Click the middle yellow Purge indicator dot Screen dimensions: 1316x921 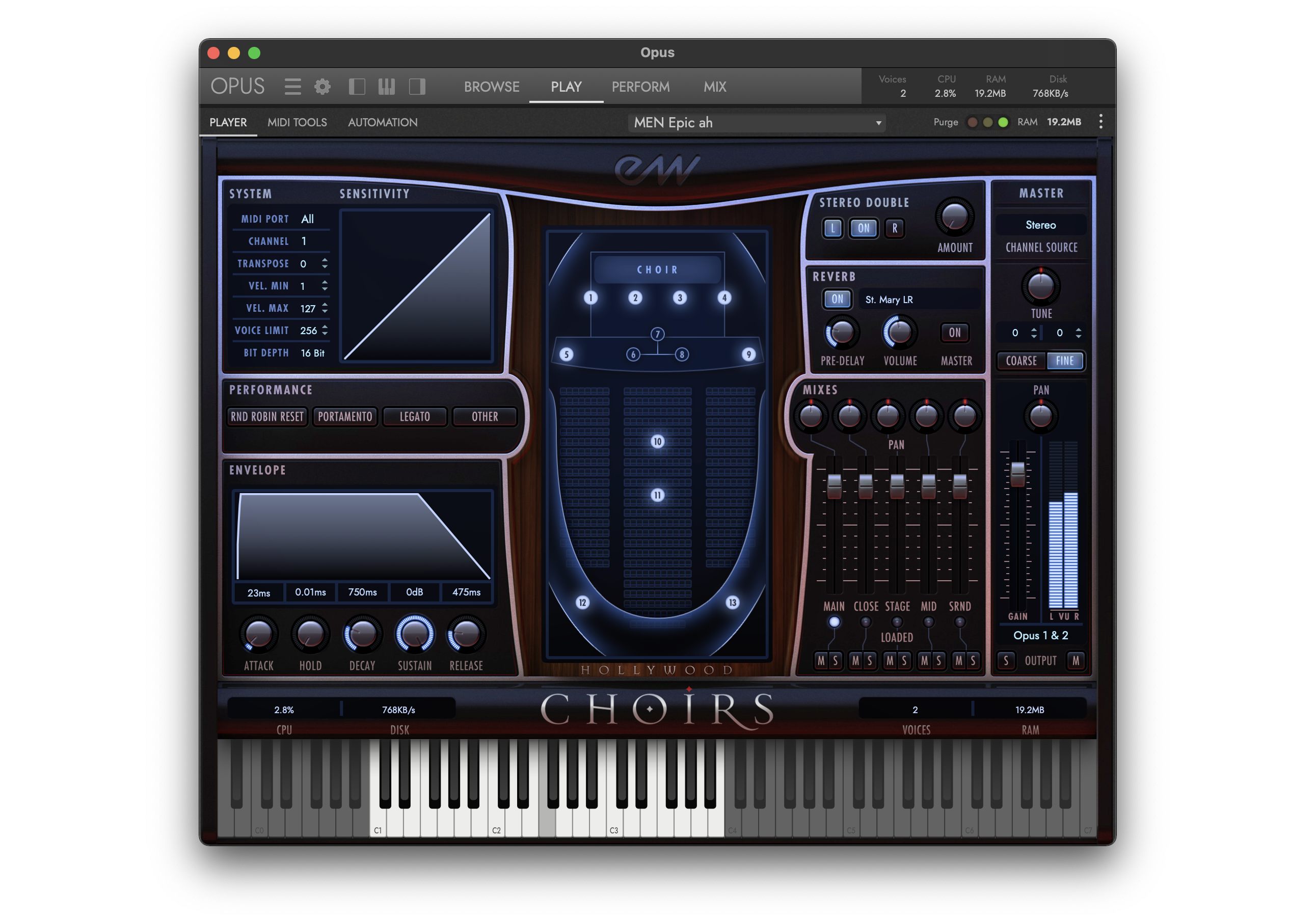(987, 122)
